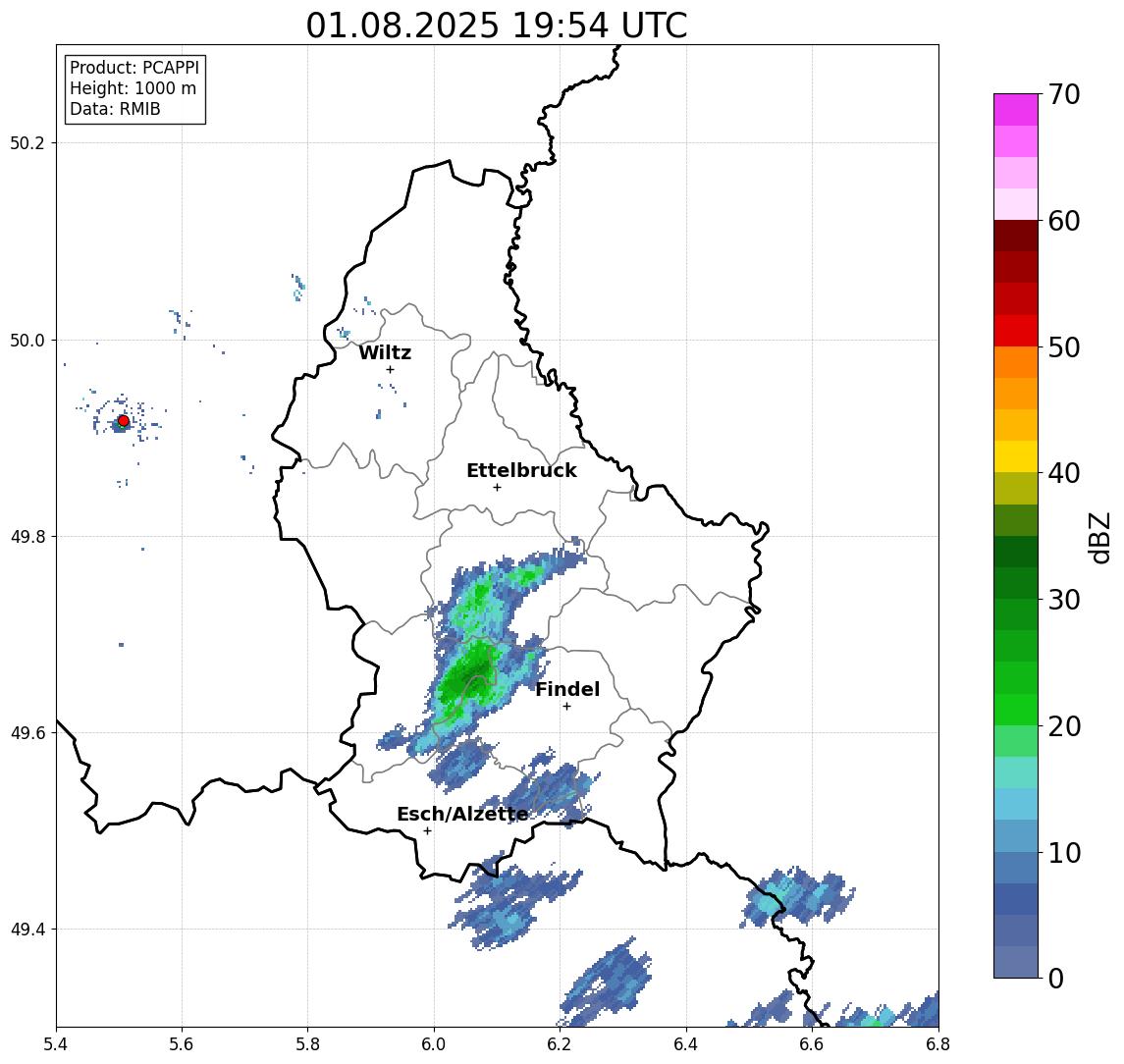Click the longitude axis label '6.2'
This screenshot has height=1064, width=1124.
(560, 1044)
